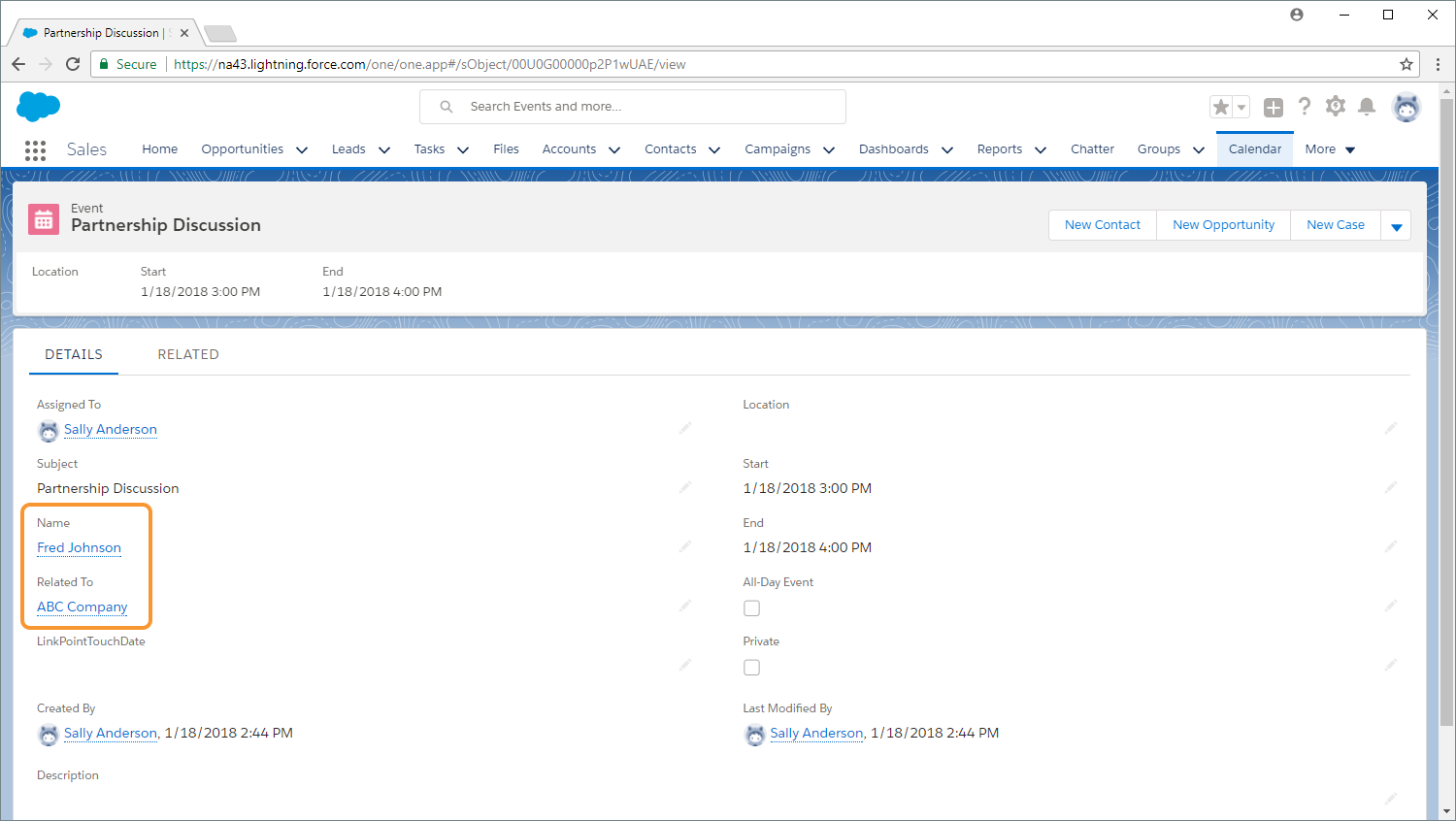Toggle the All-Day Event checkbox
The width and height of the screenshot is (1456, 821).
point(751,608)
